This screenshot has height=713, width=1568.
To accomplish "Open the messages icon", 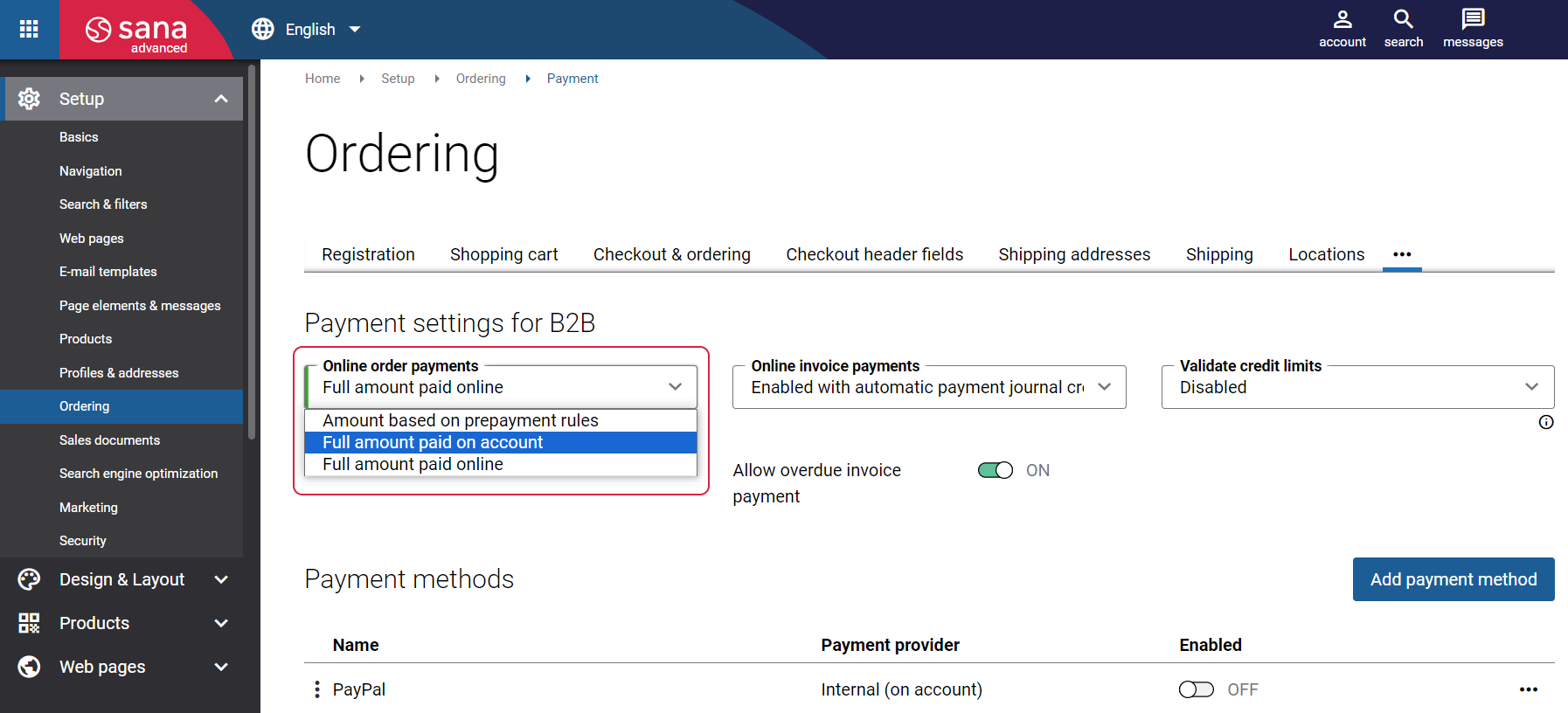I will [1473, 29].
